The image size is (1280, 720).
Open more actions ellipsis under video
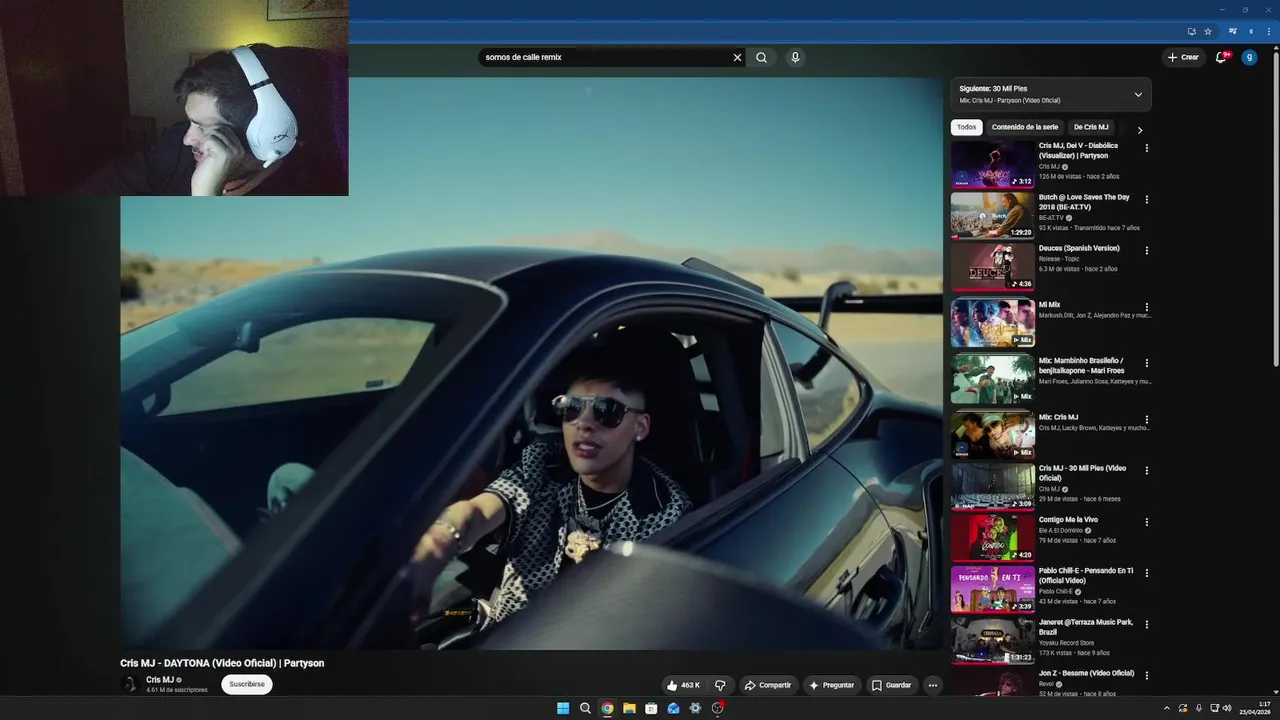[x=932, y=685]
